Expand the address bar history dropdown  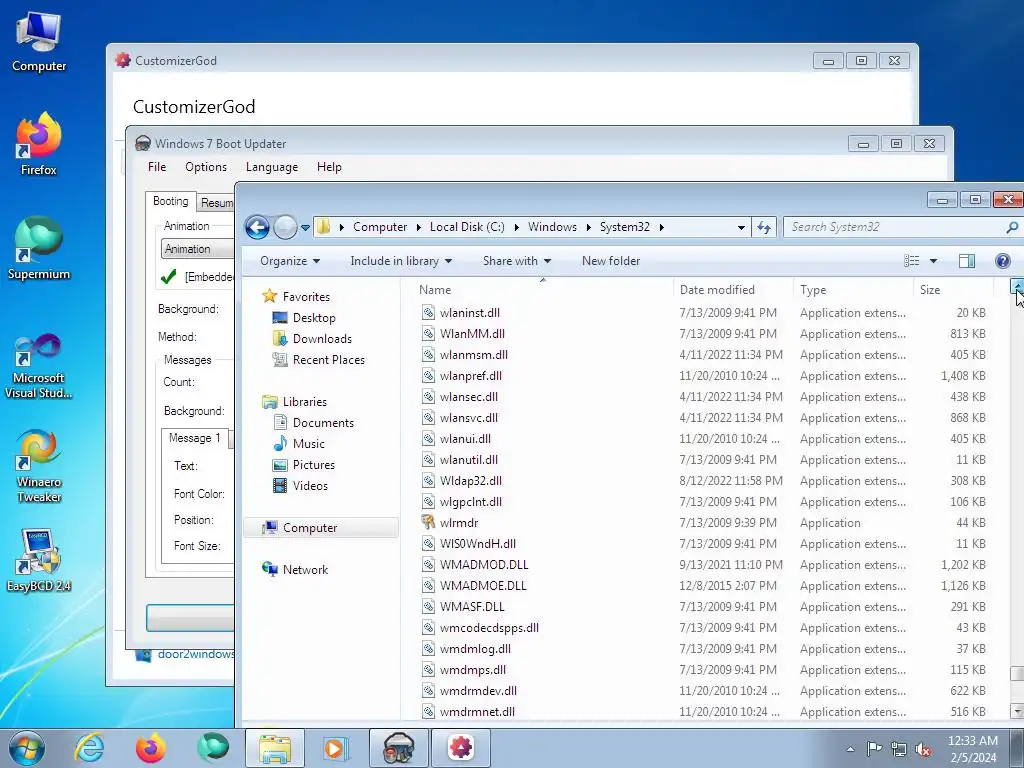(741, 227)
